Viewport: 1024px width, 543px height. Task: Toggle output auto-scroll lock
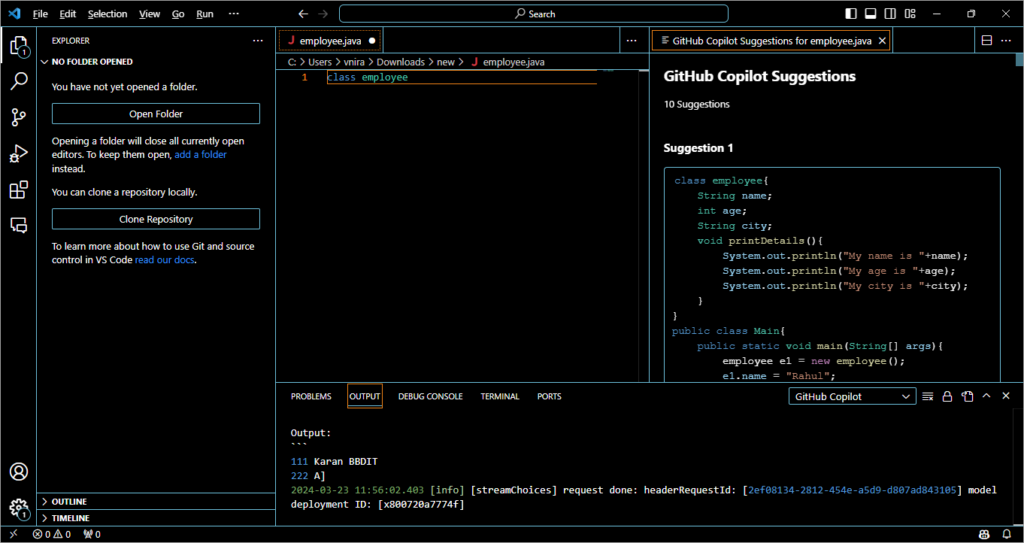[x=947, y=397]
